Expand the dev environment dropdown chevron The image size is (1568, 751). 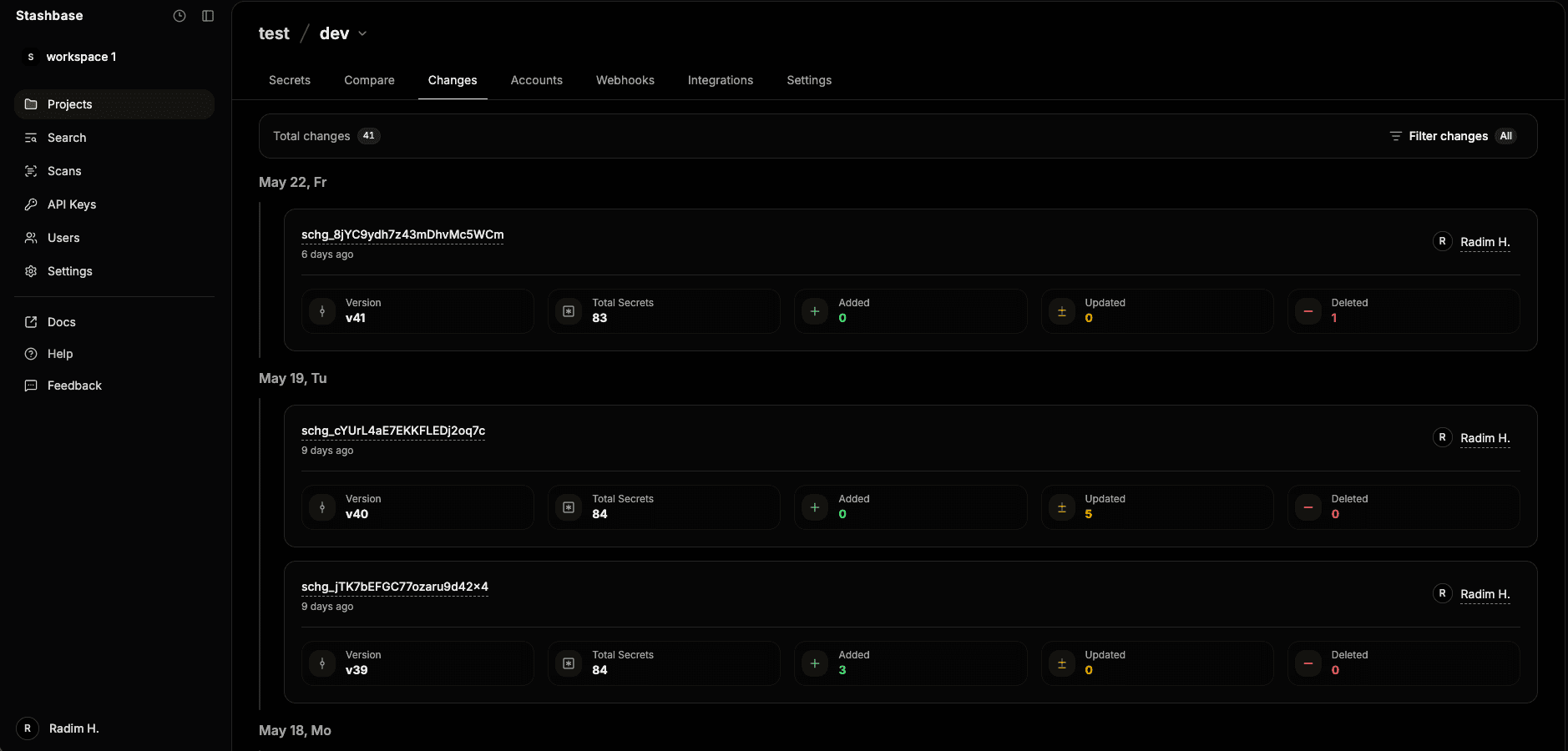(x=362, y=33)
